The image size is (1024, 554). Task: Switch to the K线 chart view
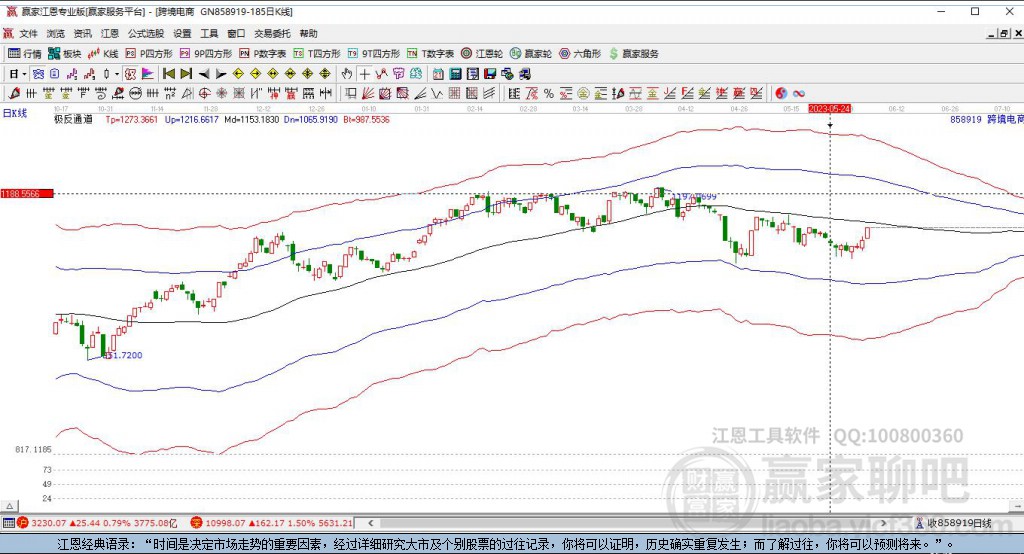point(103,54)
